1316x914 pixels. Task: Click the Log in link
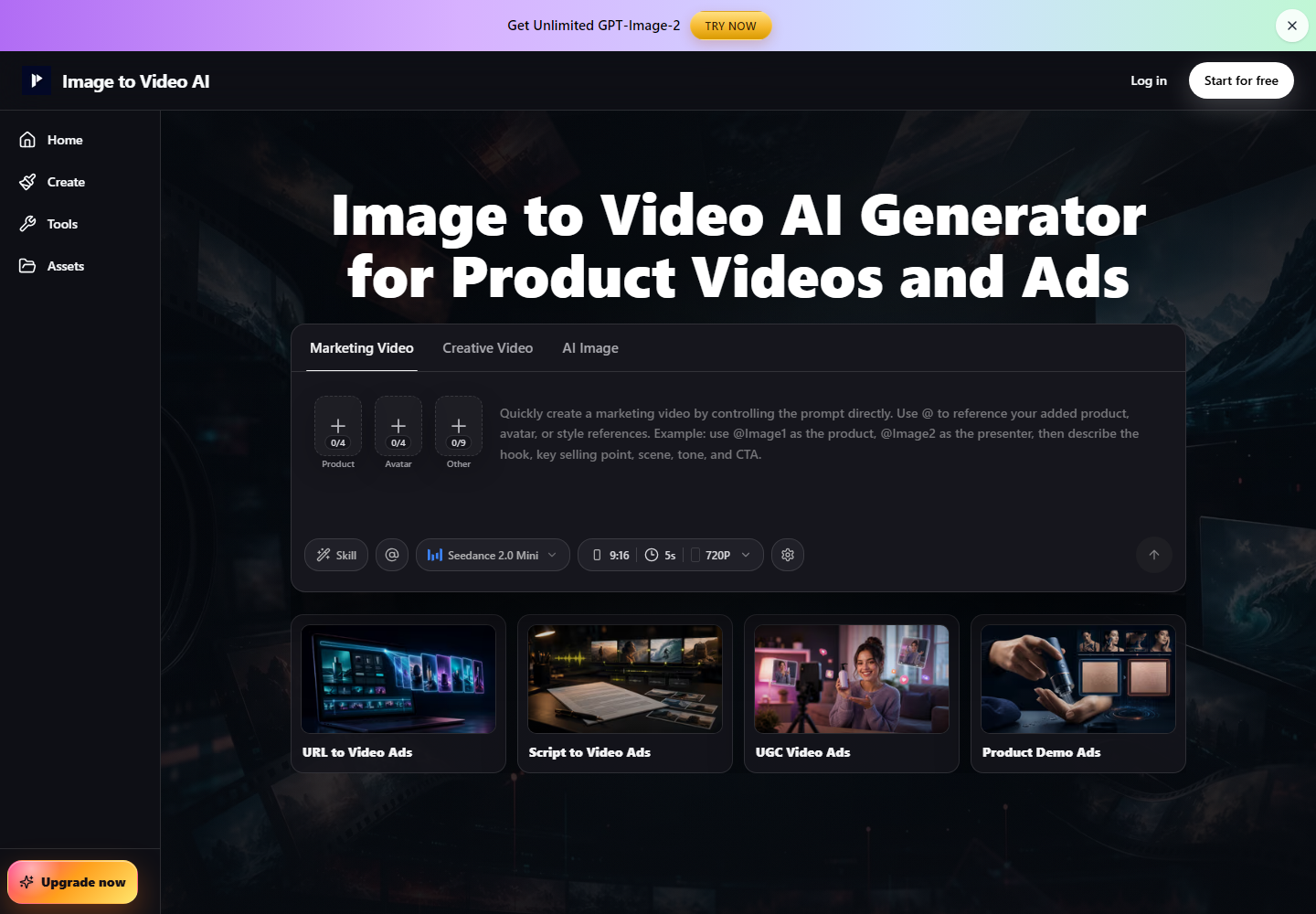tap(1149, 80)
